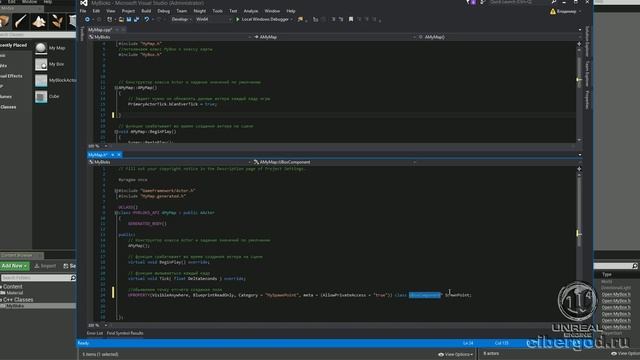Screen dimensions: 640x360
Task: Select the MyBlockActor thumbnail
Action: click(41, 80)
